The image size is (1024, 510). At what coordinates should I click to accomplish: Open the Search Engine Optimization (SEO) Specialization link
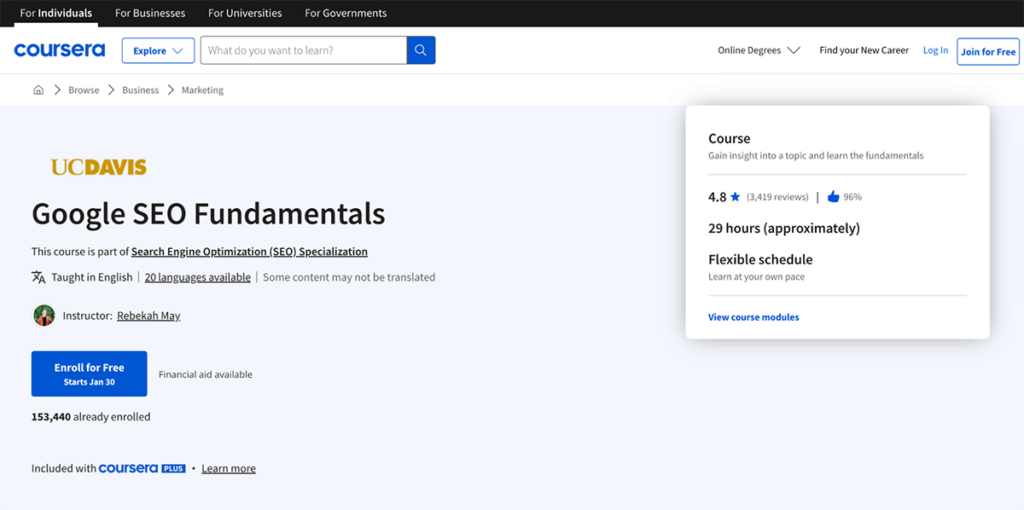tap(249, 251)
